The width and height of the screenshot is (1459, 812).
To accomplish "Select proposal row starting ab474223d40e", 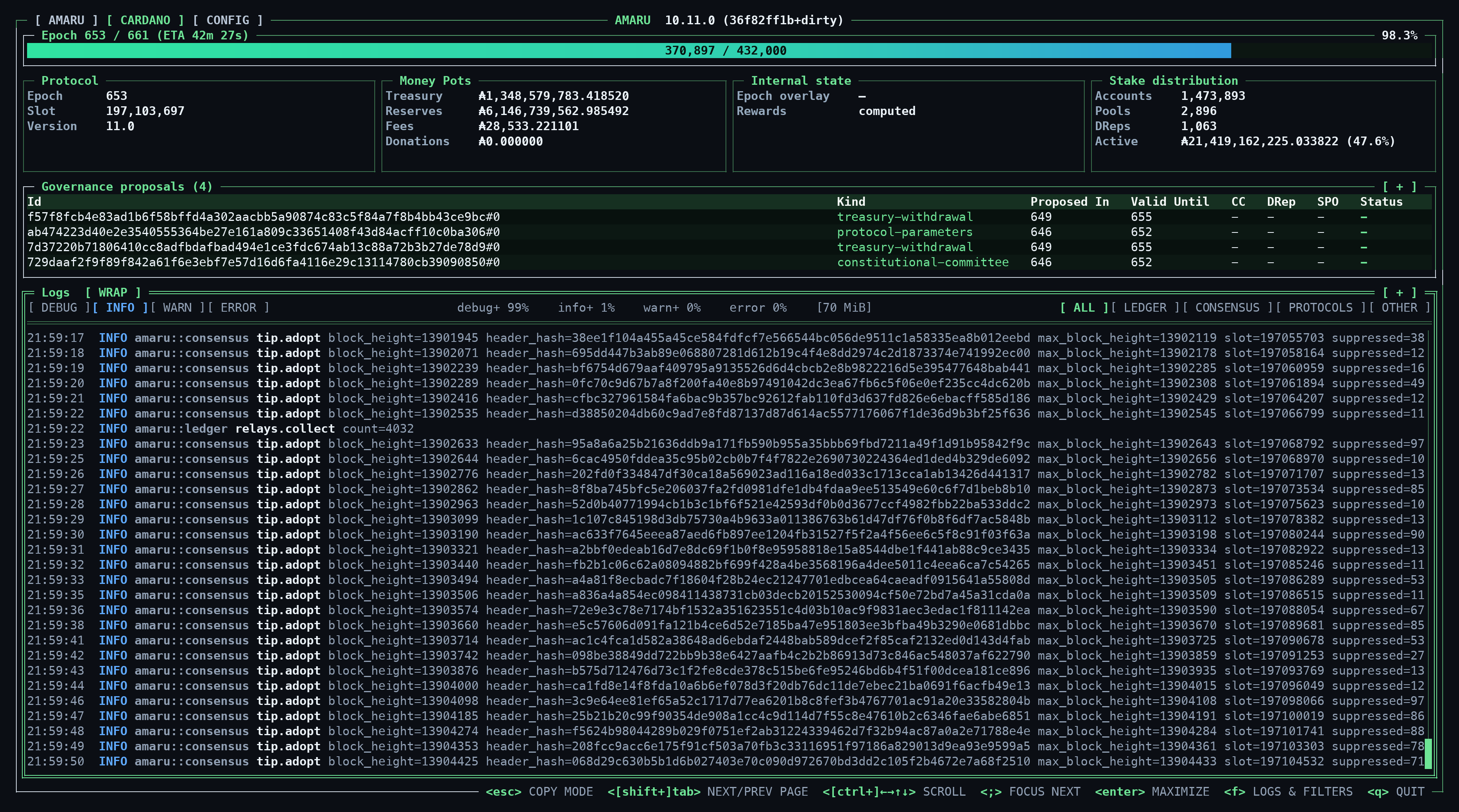I will (729, 232).
